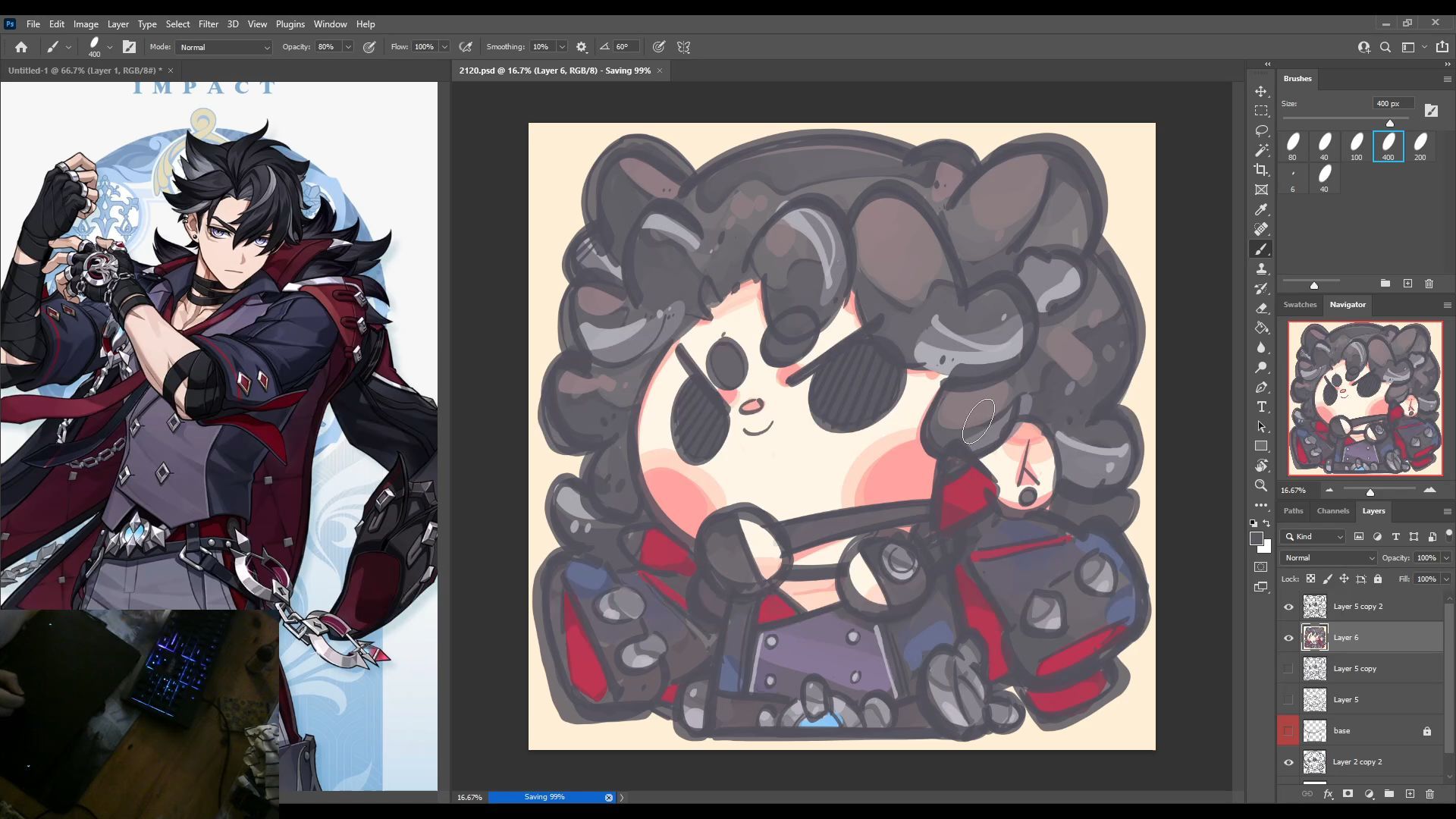Select the Magic Wand tool
Image resolution: width=1456 pixels, height=819 pixels.
(1261, 150)
